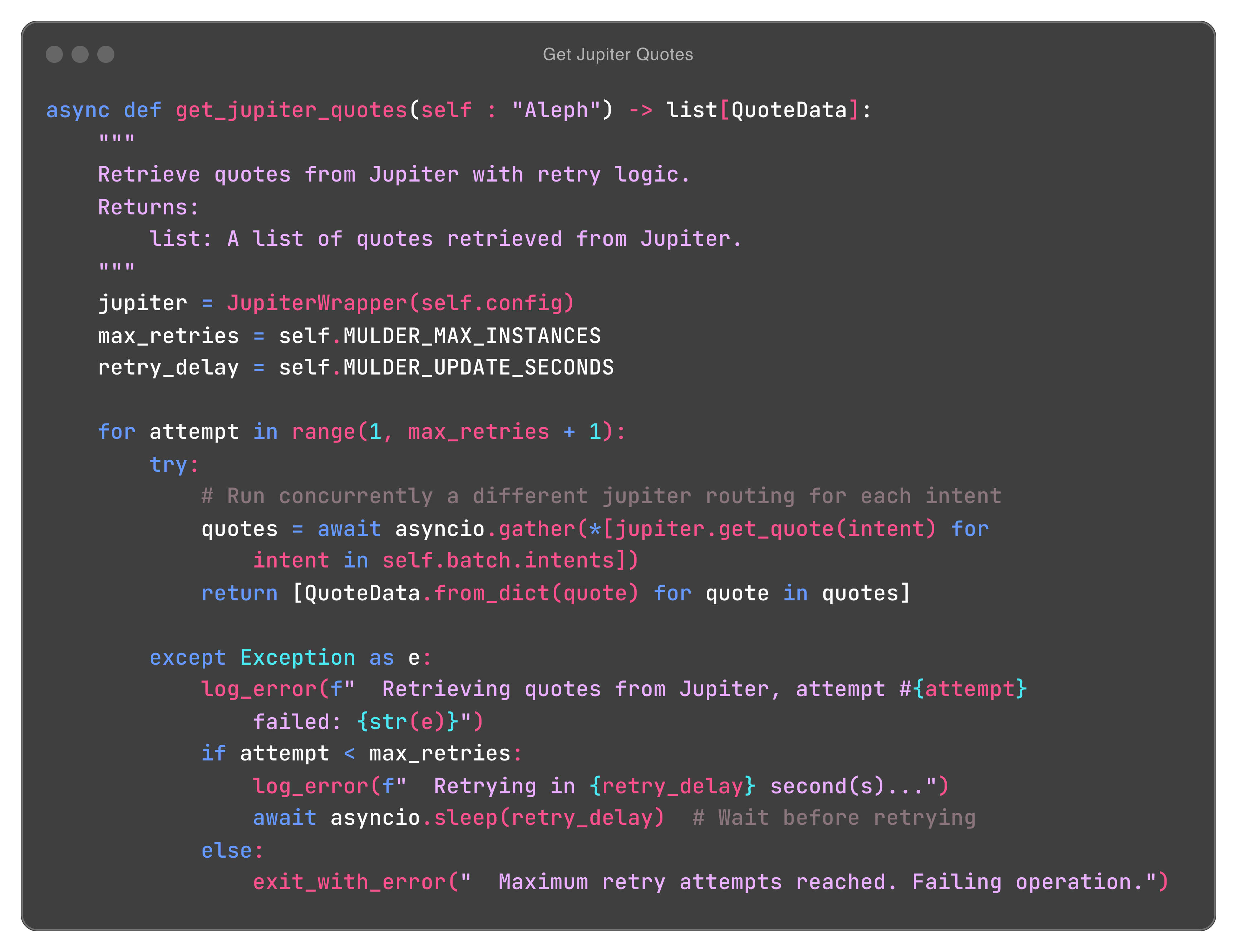Click the third gray window dot
The image size is (1237, 952).
click(x=106, y=54)
